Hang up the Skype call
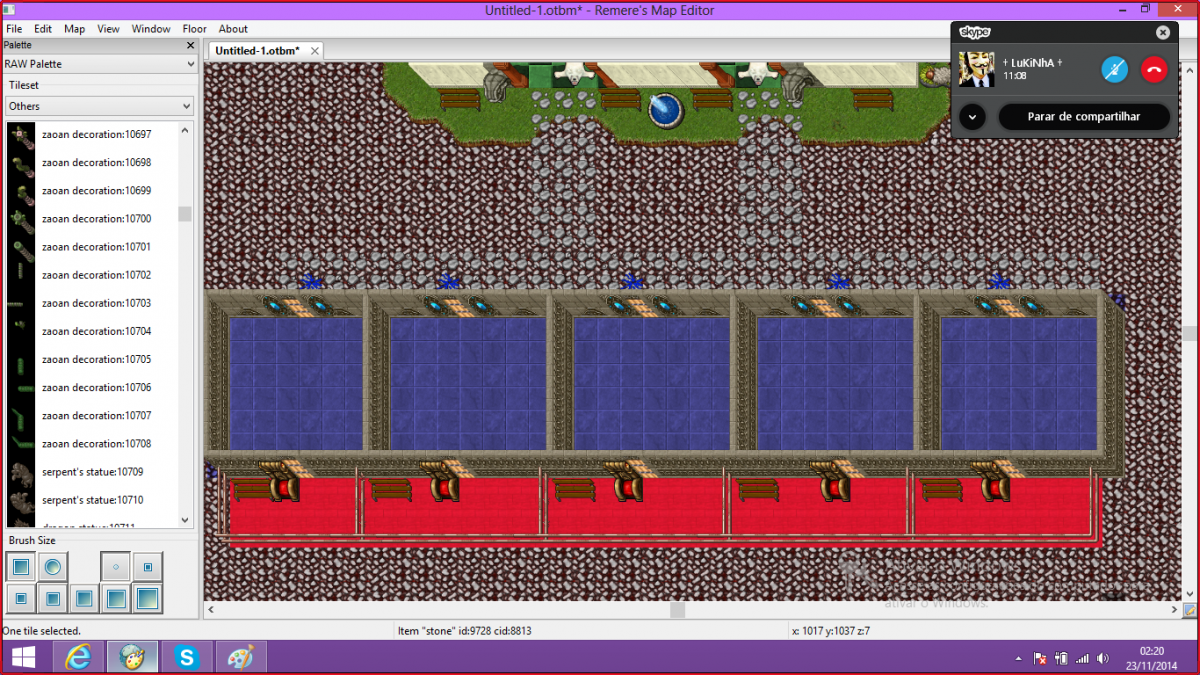Image resolution: width=1200 pixels, height=675 pixels. pos(1155,69)
